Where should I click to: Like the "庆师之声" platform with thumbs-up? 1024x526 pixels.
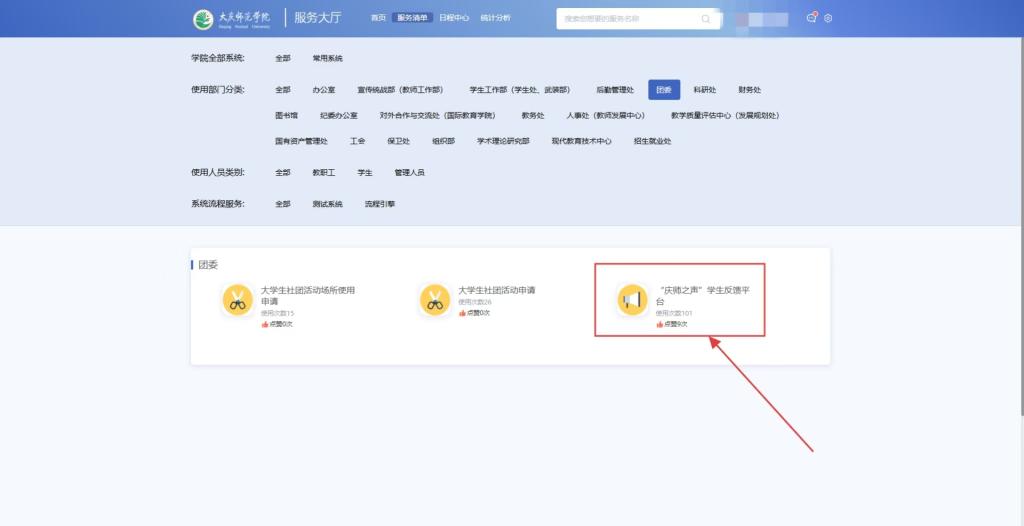click(x=660, y=324)
